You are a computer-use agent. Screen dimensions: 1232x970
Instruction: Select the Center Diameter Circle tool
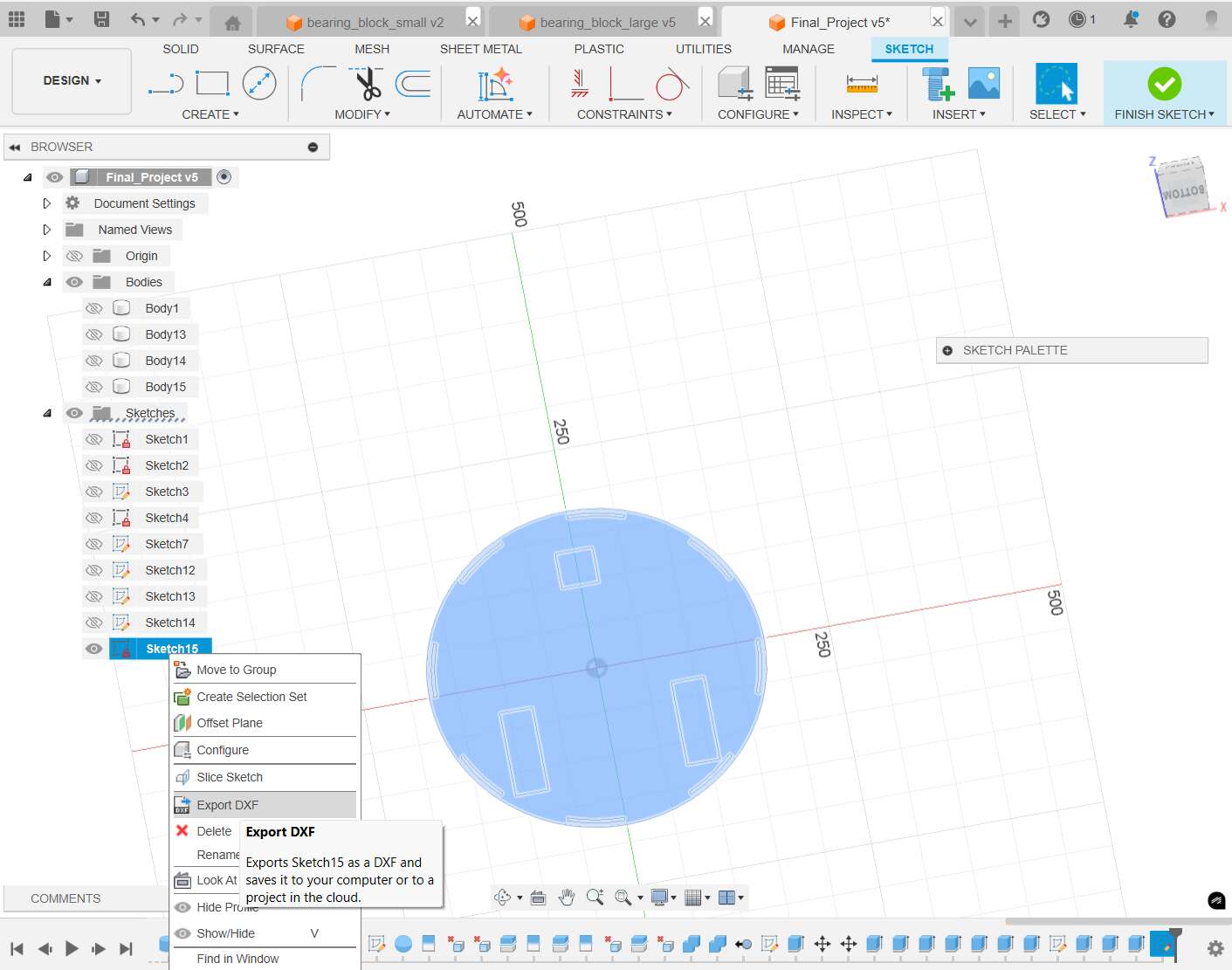(258, 83)
